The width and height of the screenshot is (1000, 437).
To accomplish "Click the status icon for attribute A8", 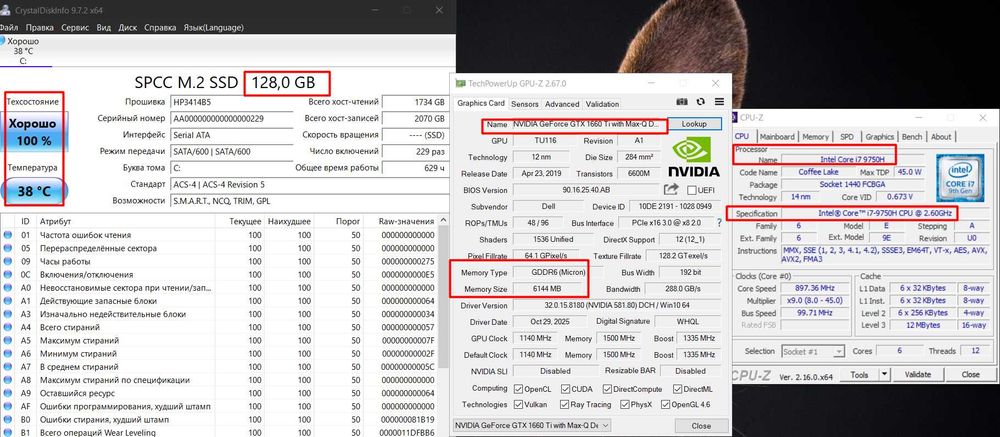I will click(8, 380).
